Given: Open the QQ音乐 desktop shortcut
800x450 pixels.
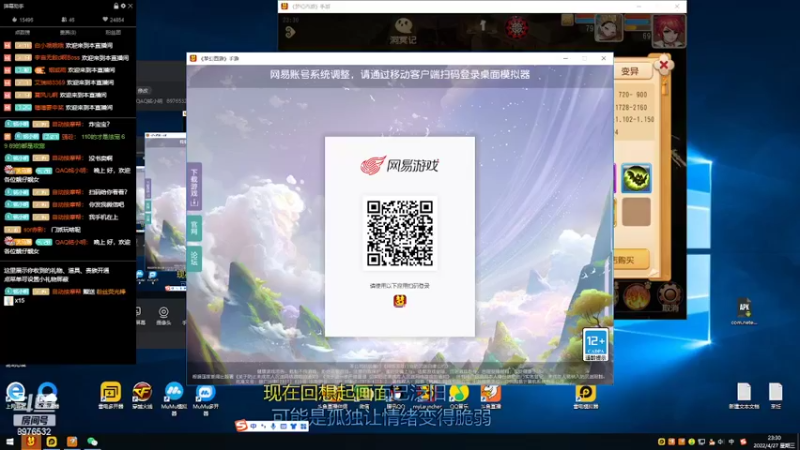Looking at the screenshot, I should (x=459, y=396).
